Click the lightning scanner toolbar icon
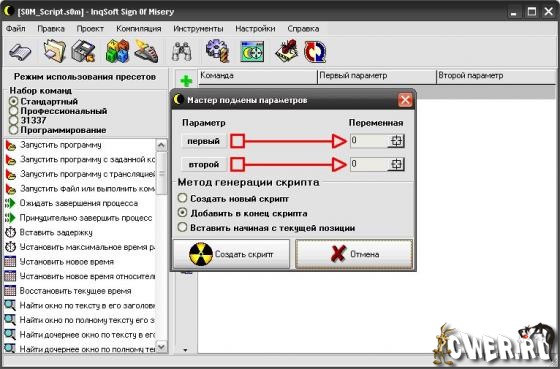The image size is (560, 369). point(146,51)
